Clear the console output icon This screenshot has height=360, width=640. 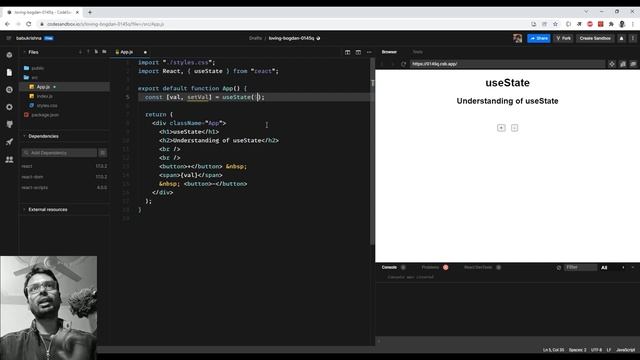[559, 268]
